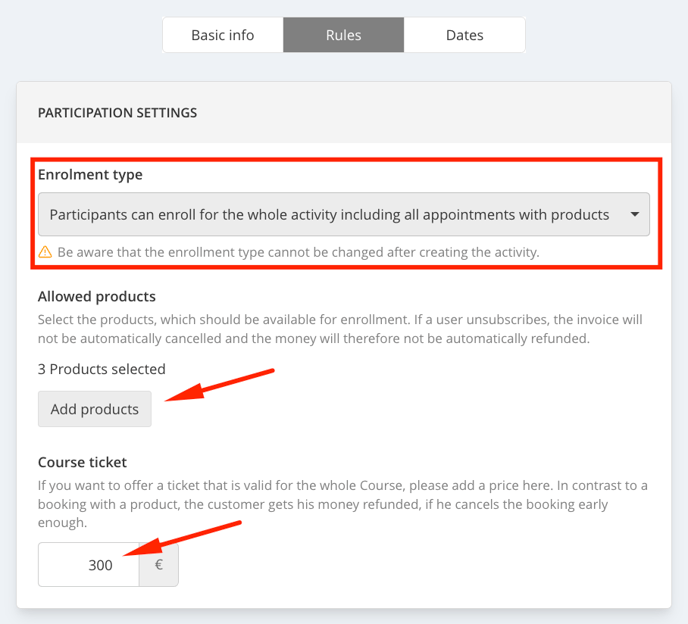Viewport: 688px width, 624px height.
Task: Click the selected enrolment option text
Action: 329,214
